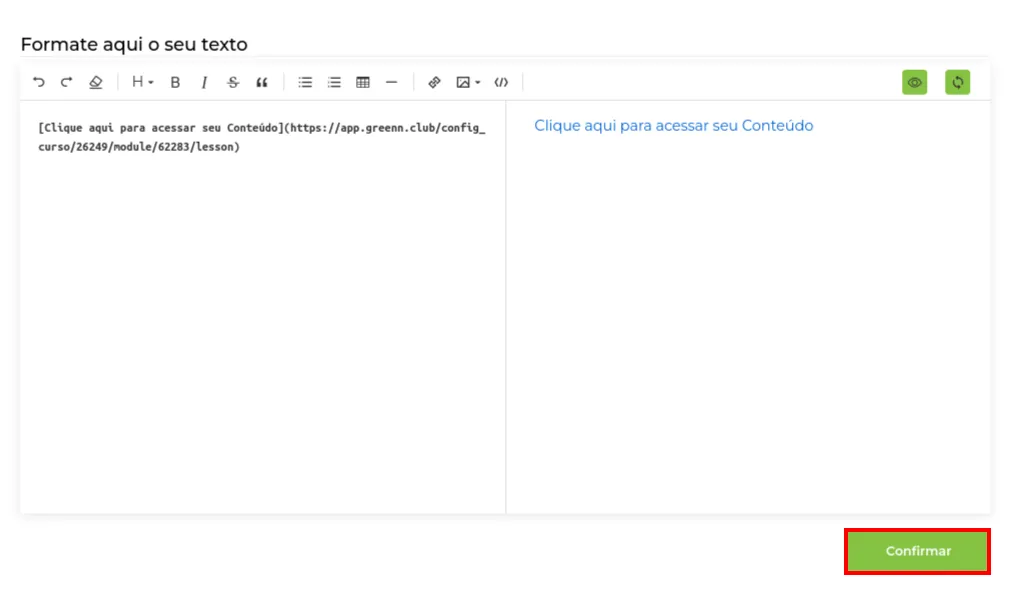1016x599 pixels.
Task: Redo the last edit
Action: 67,82
